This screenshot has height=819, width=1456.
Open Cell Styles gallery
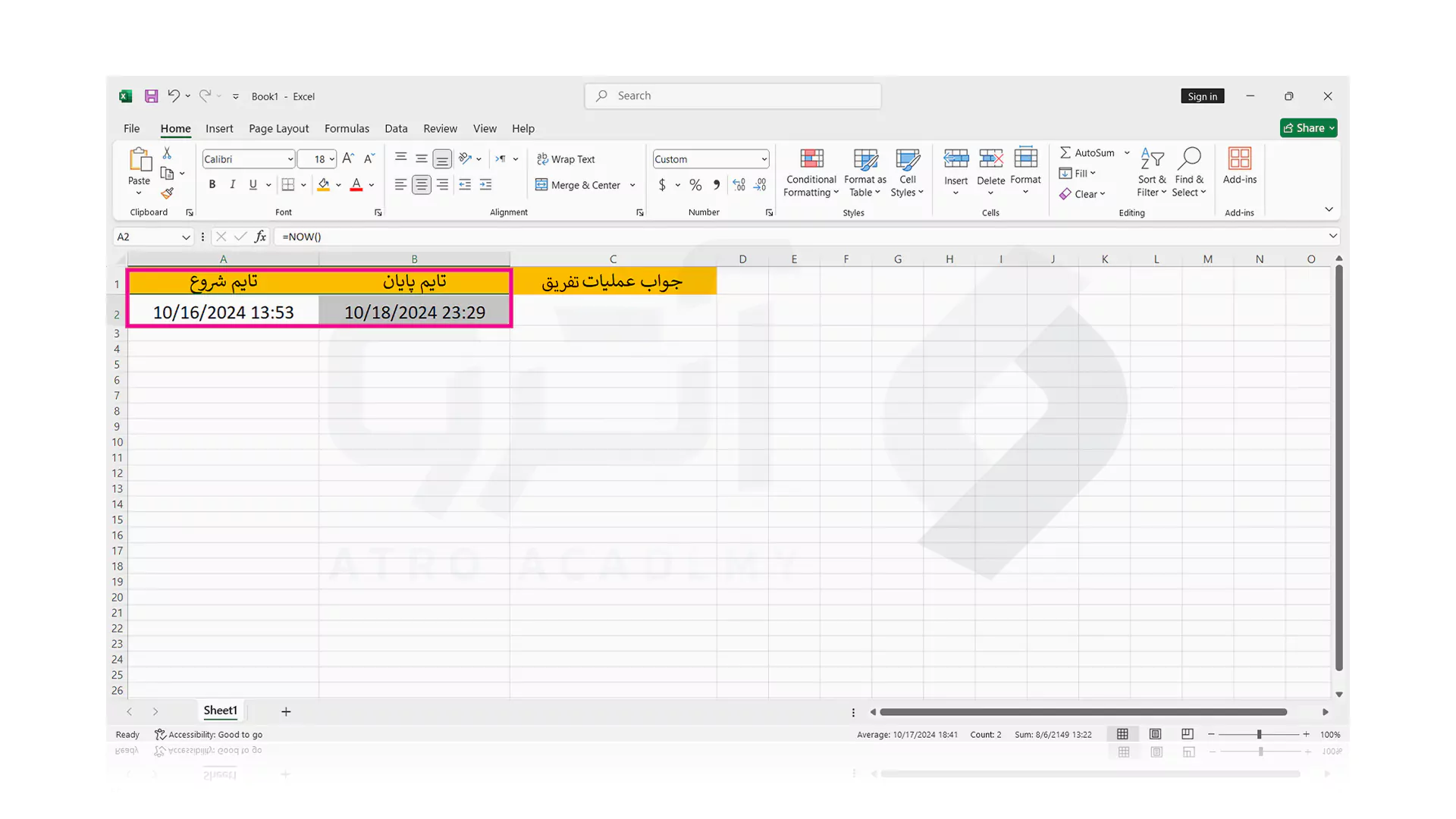(x=907, y=173)
